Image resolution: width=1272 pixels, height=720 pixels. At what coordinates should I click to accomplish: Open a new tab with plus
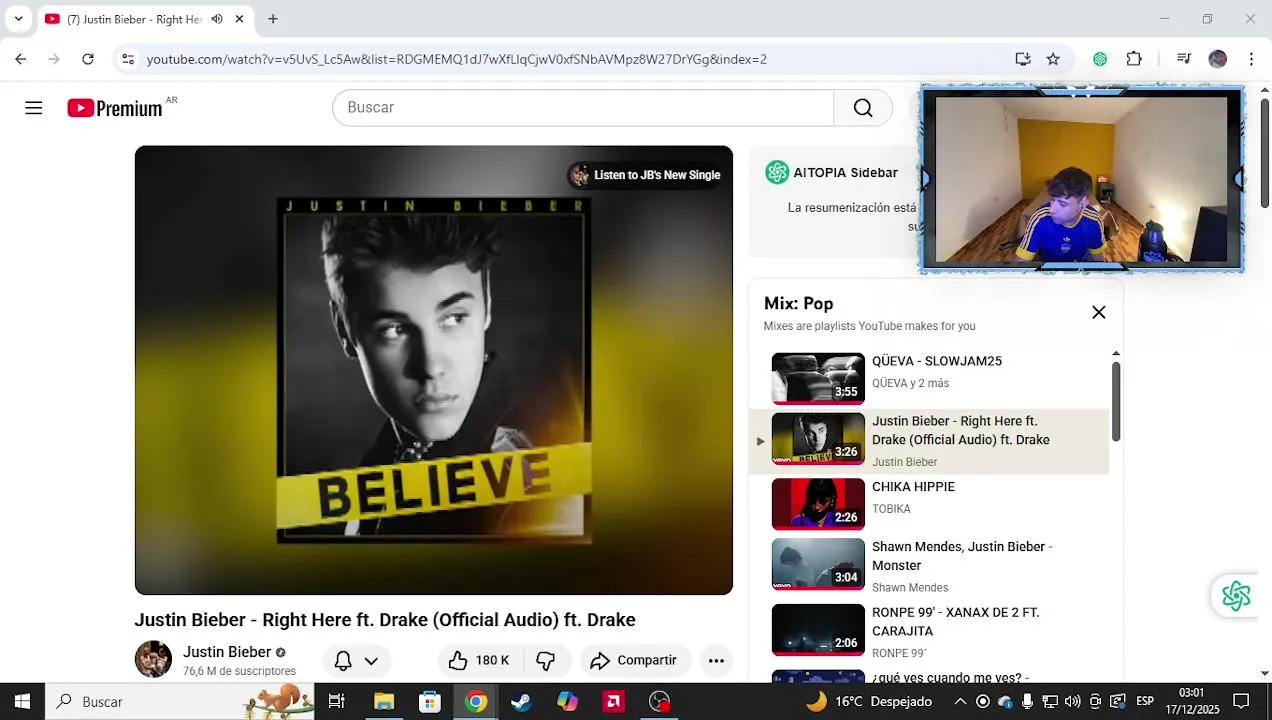[273, 19]
